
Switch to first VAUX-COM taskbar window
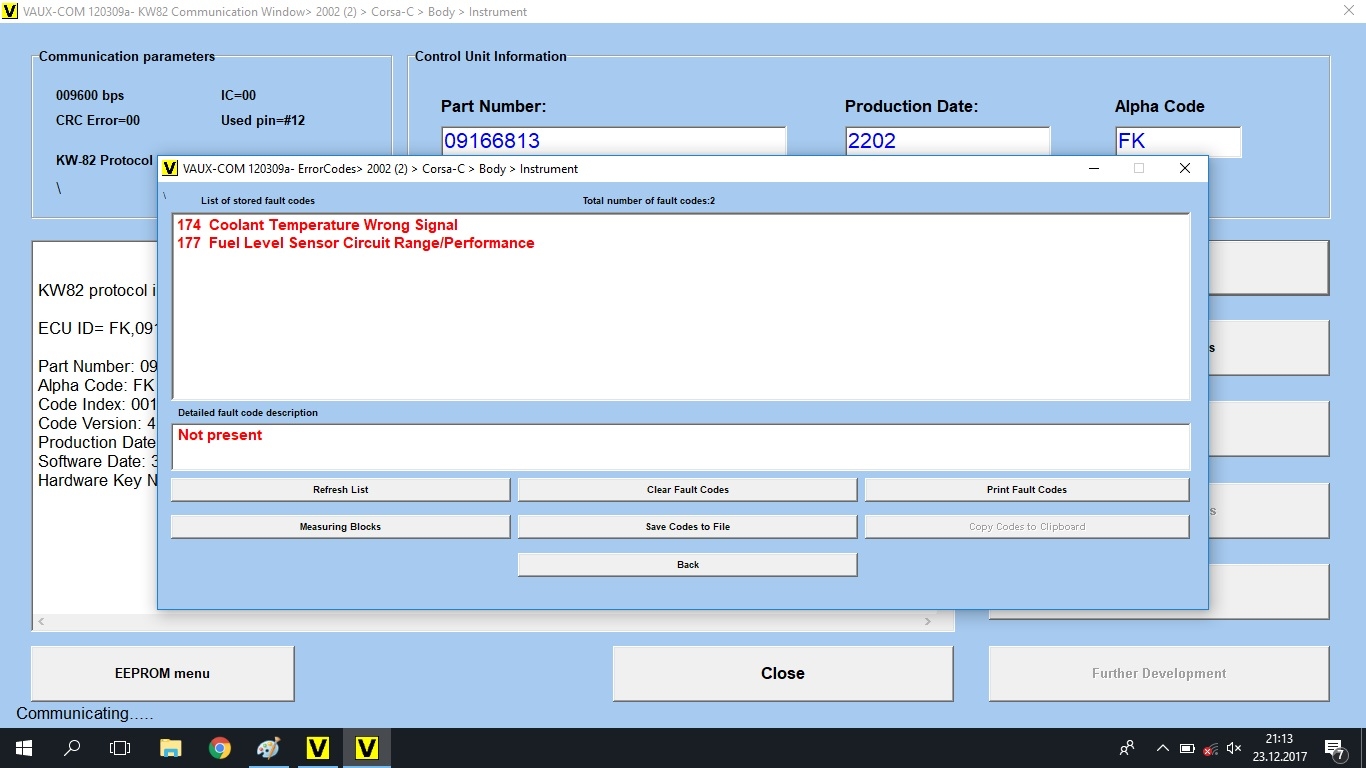[318, 748]
